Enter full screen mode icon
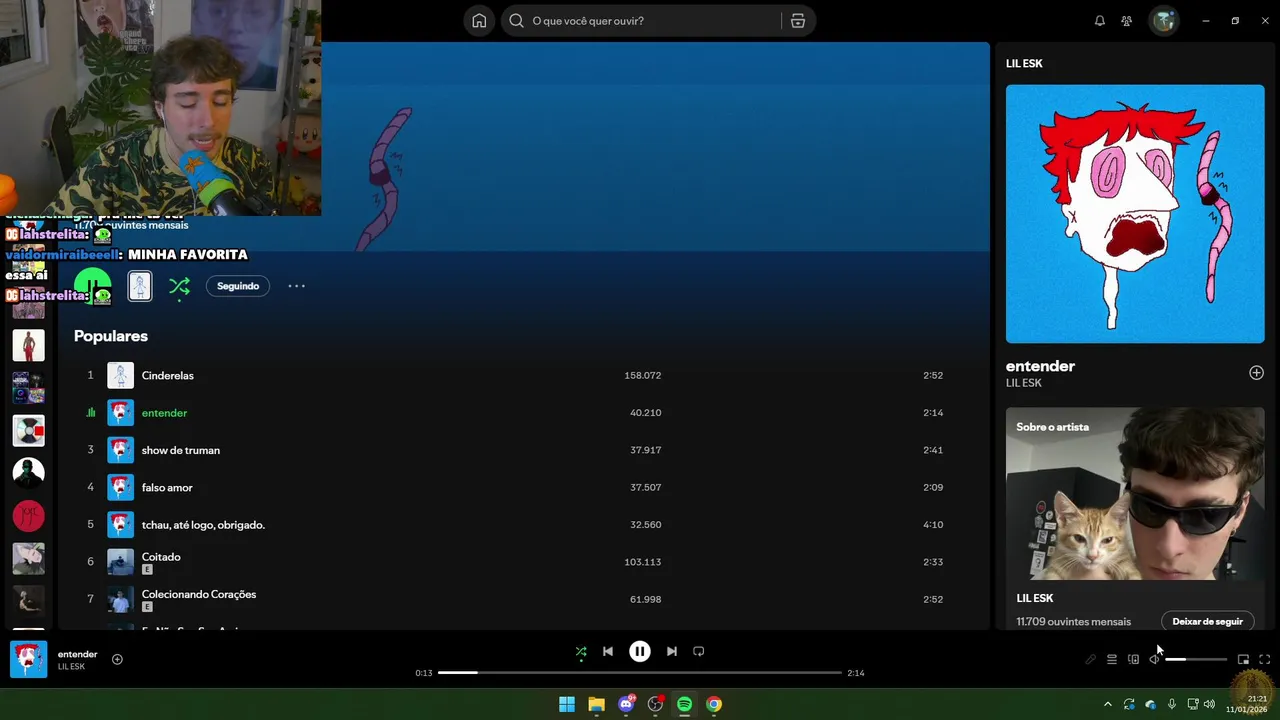Screen dimensions: 1280x720 [1265, 659]
